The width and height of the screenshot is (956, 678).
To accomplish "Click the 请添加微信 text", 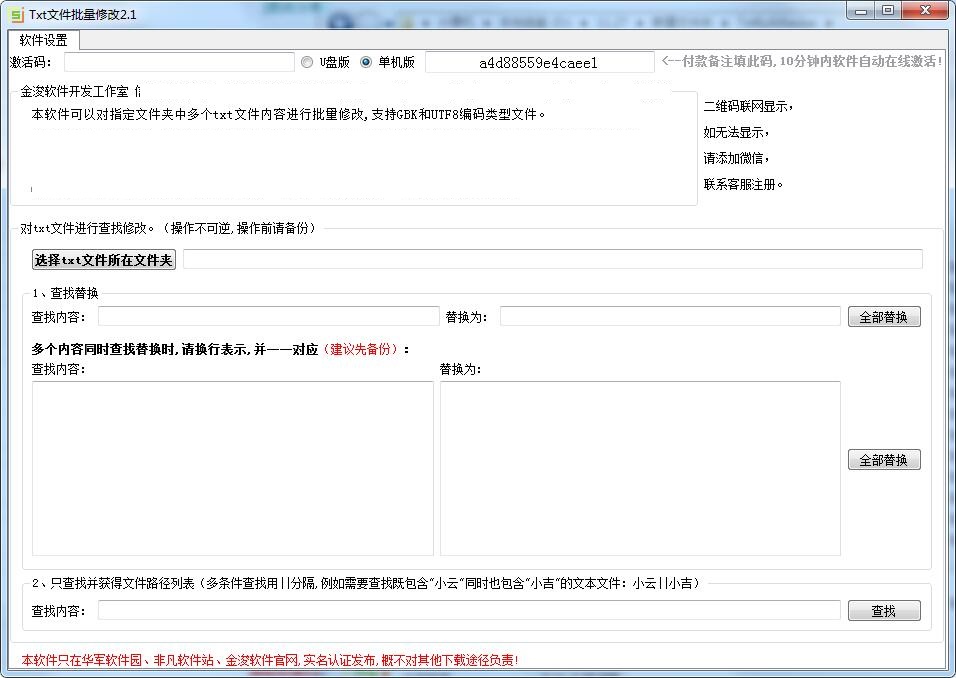I will [736, 159].
